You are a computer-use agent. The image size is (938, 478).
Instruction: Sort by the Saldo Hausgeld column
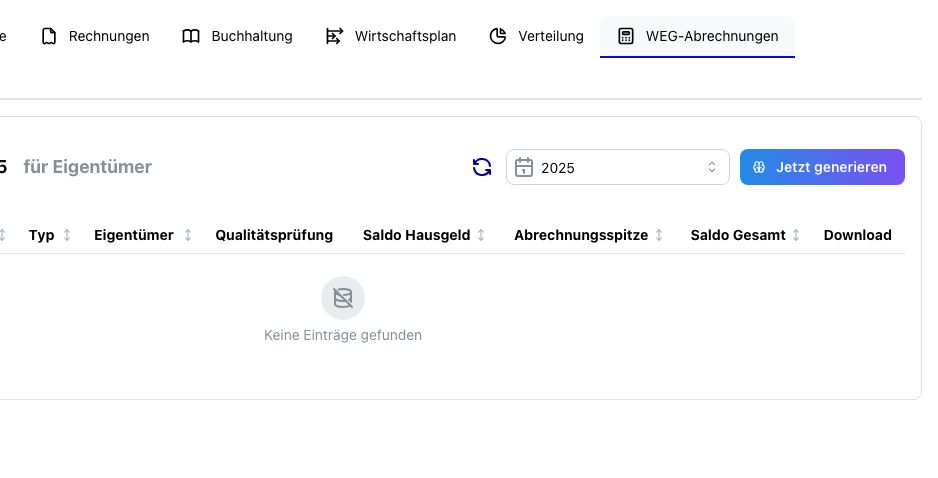coord(481,235)
